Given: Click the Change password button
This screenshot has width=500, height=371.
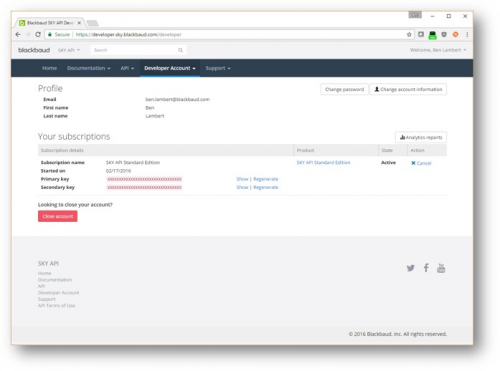Looking at the screenshot, I should click(x=344, y=89).
